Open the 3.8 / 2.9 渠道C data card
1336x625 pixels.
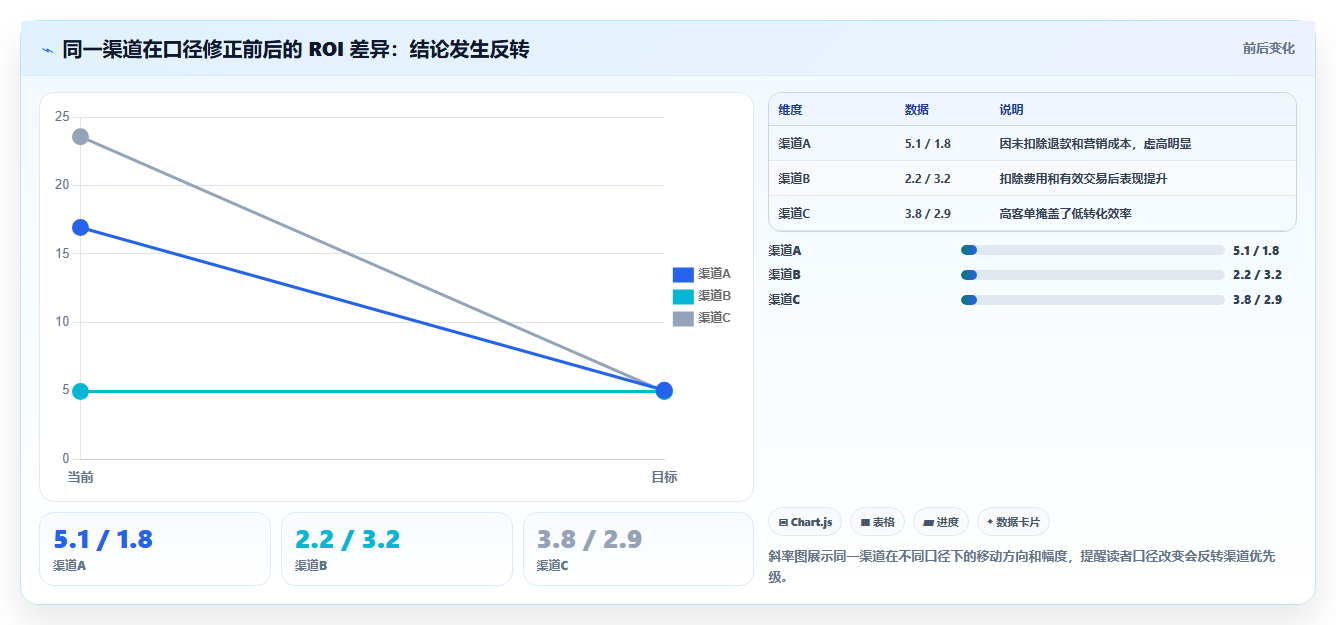pos(638,549)
